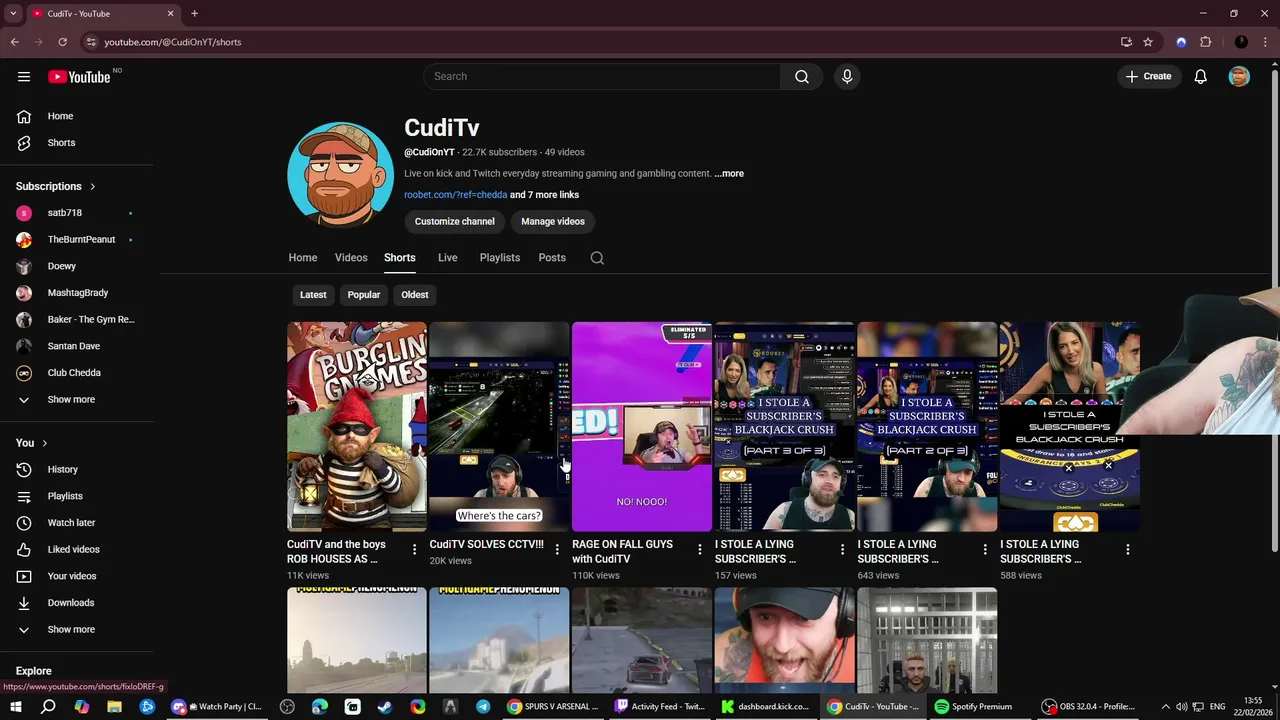The image size is (1280, 720).
Task: Switch to the Posts tab
Action: tap(552, 258)
